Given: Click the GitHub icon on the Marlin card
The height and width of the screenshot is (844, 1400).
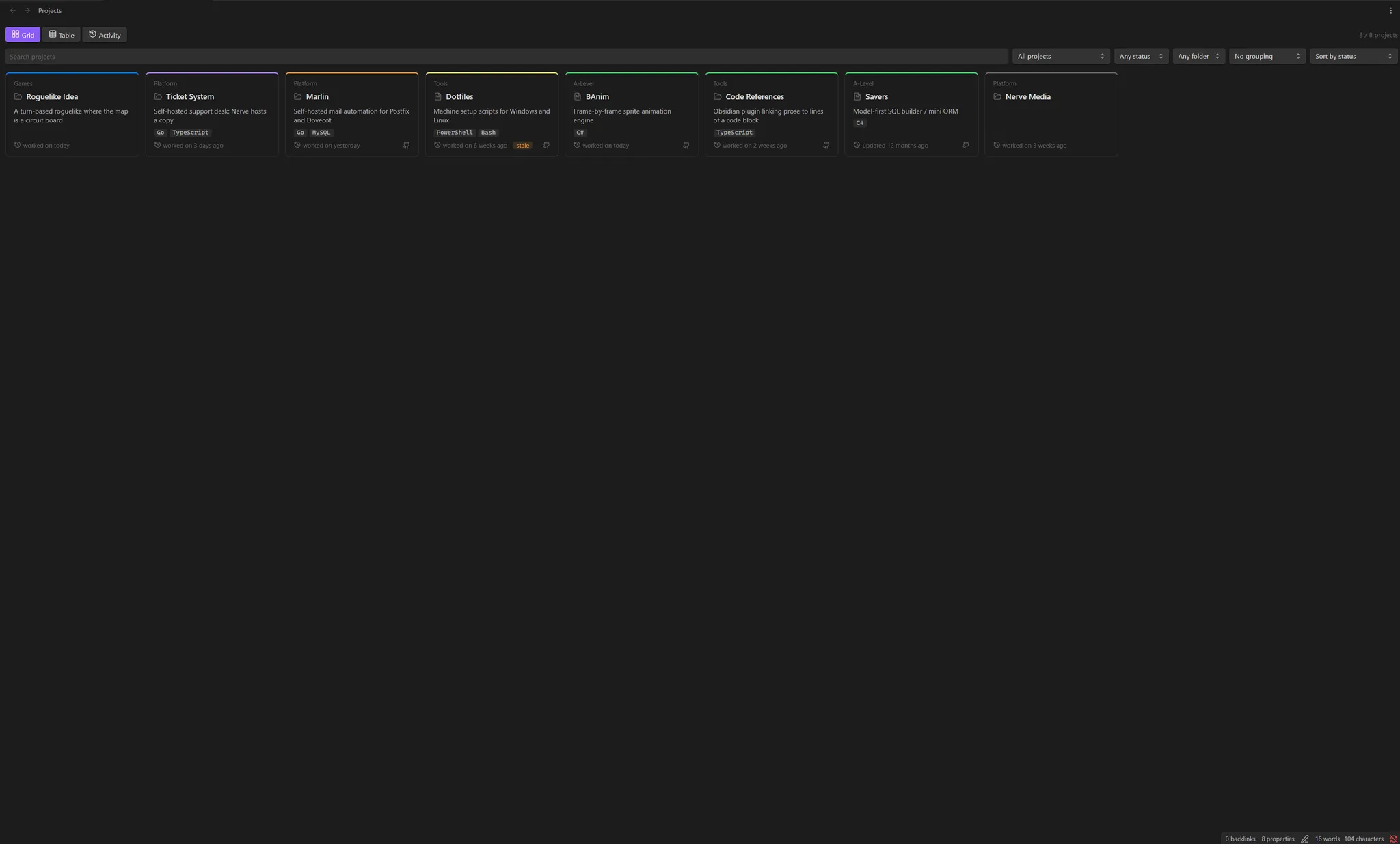Looking at the screenshot, I should coord(406,145).
